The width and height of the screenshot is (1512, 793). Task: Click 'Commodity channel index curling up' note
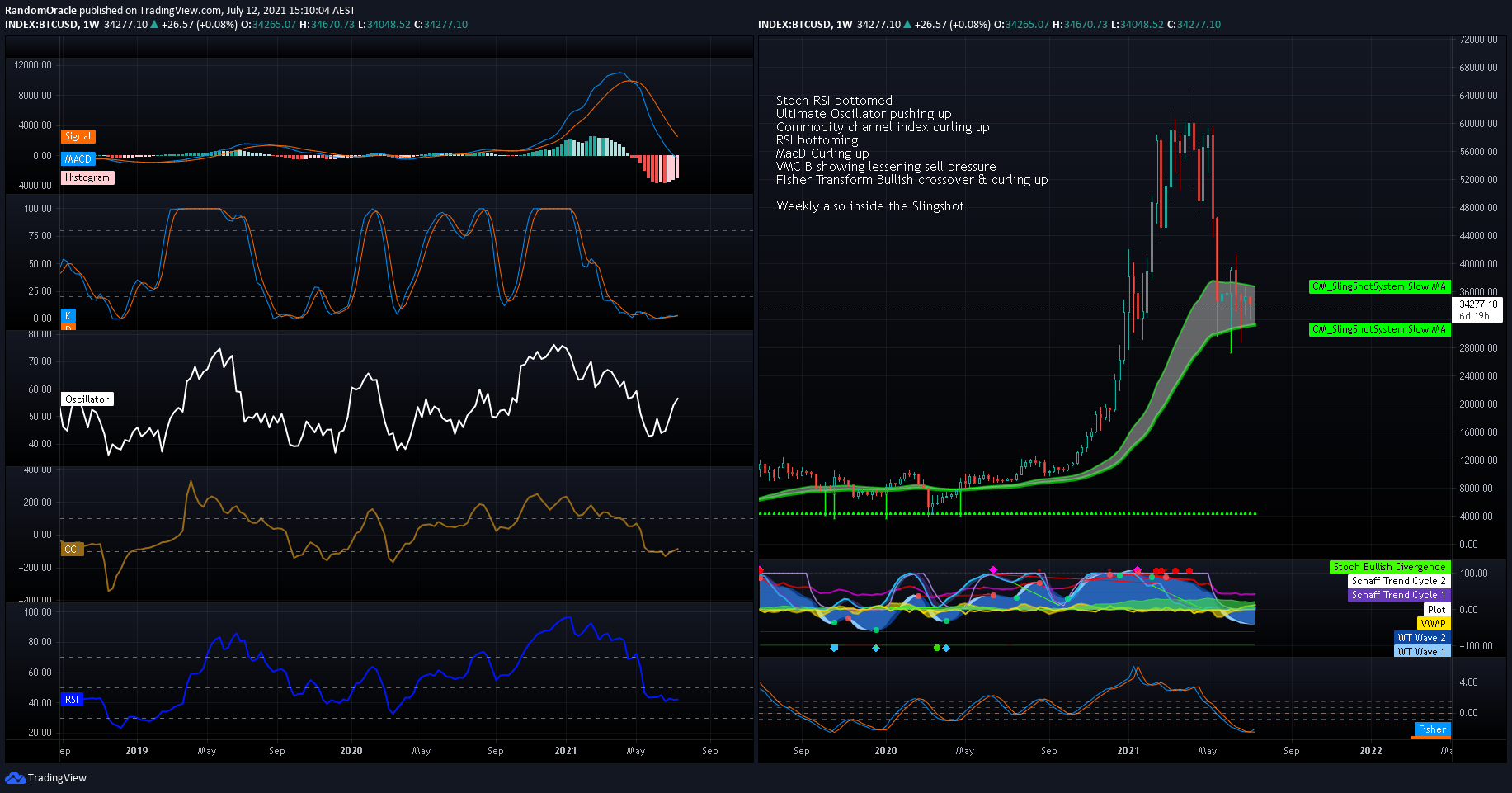tap(883, 127)
